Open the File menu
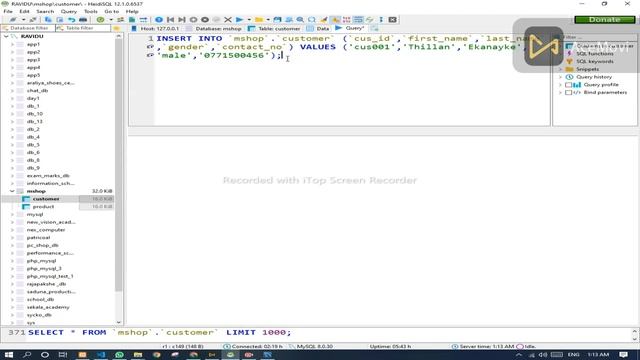The image size is (640, 360). coord(8,11)
